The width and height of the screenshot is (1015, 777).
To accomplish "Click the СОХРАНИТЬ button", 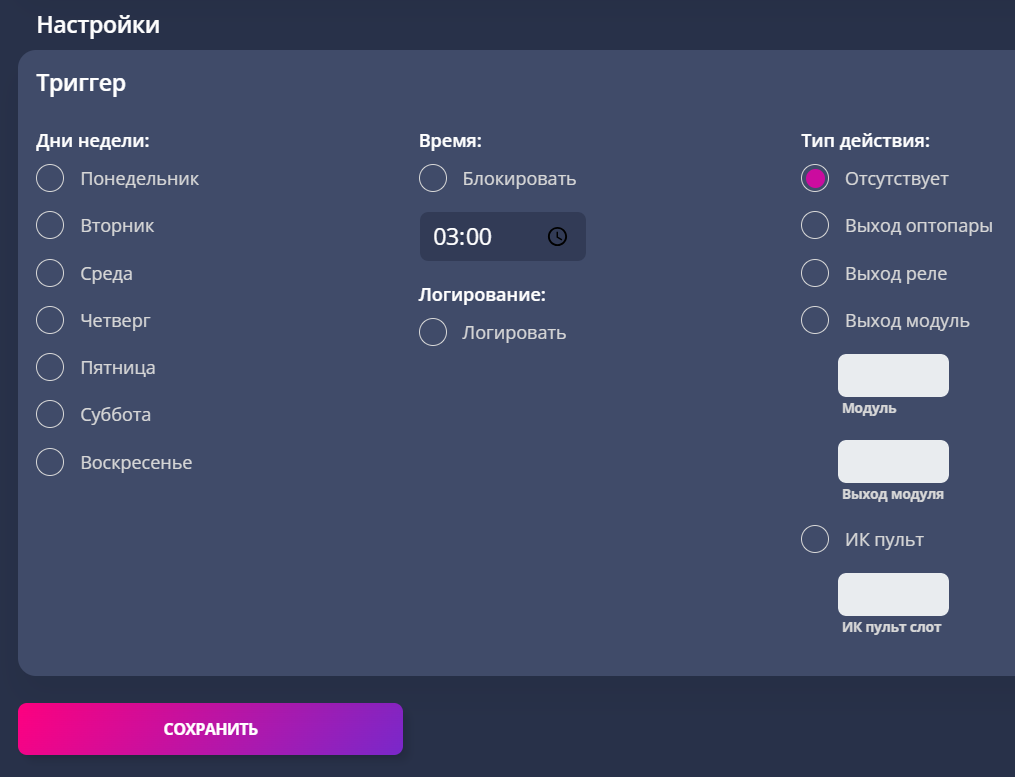I will coord(210,729).
